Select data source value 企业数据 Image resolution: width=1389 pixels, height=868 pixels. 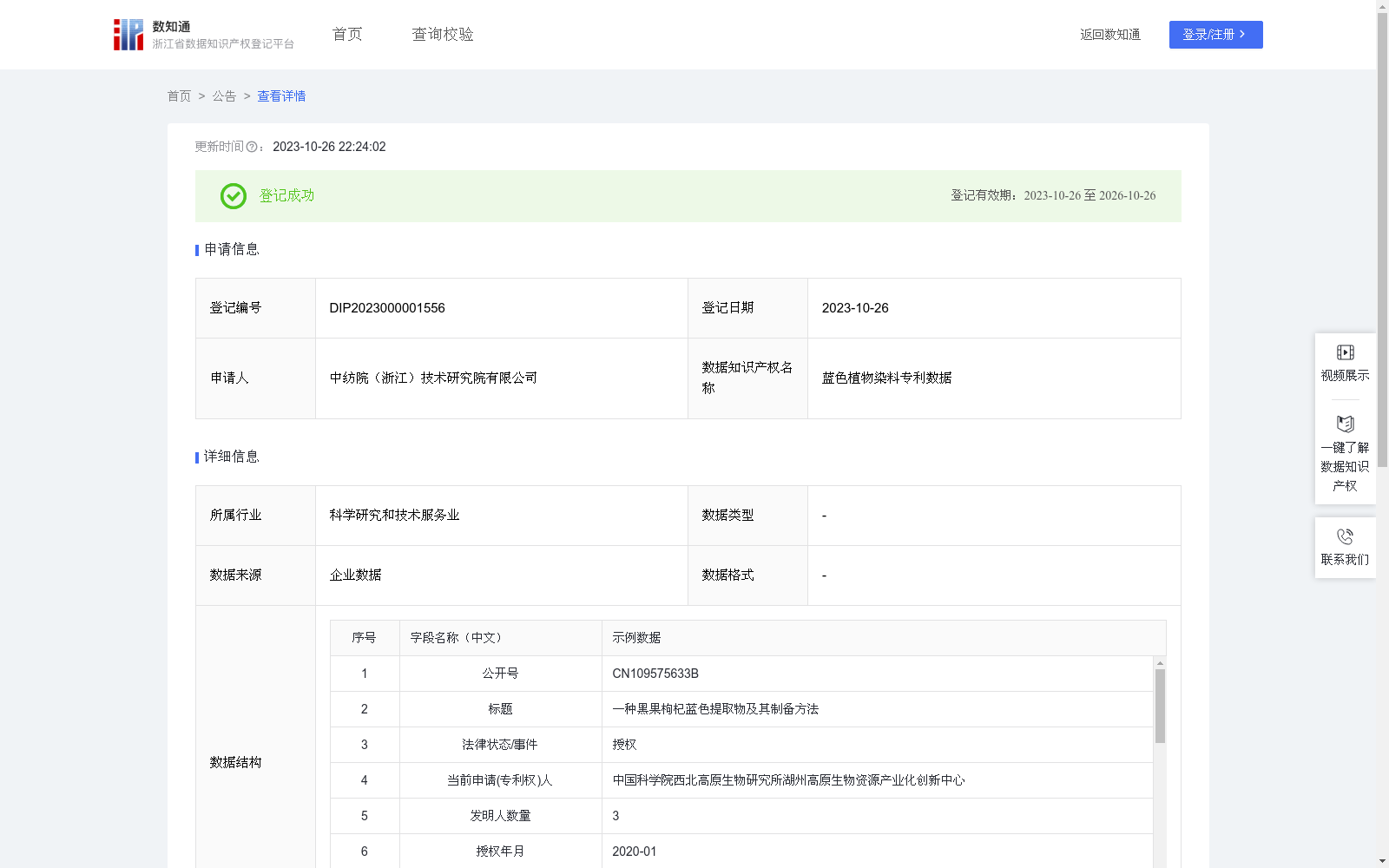[x=355, y=575]
